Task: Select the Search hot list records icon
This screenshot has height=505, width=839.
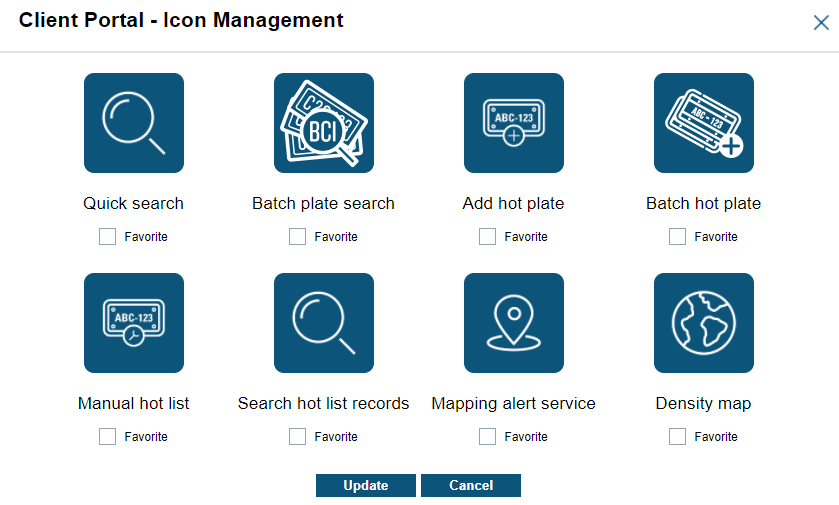Action: click(324, 323)
